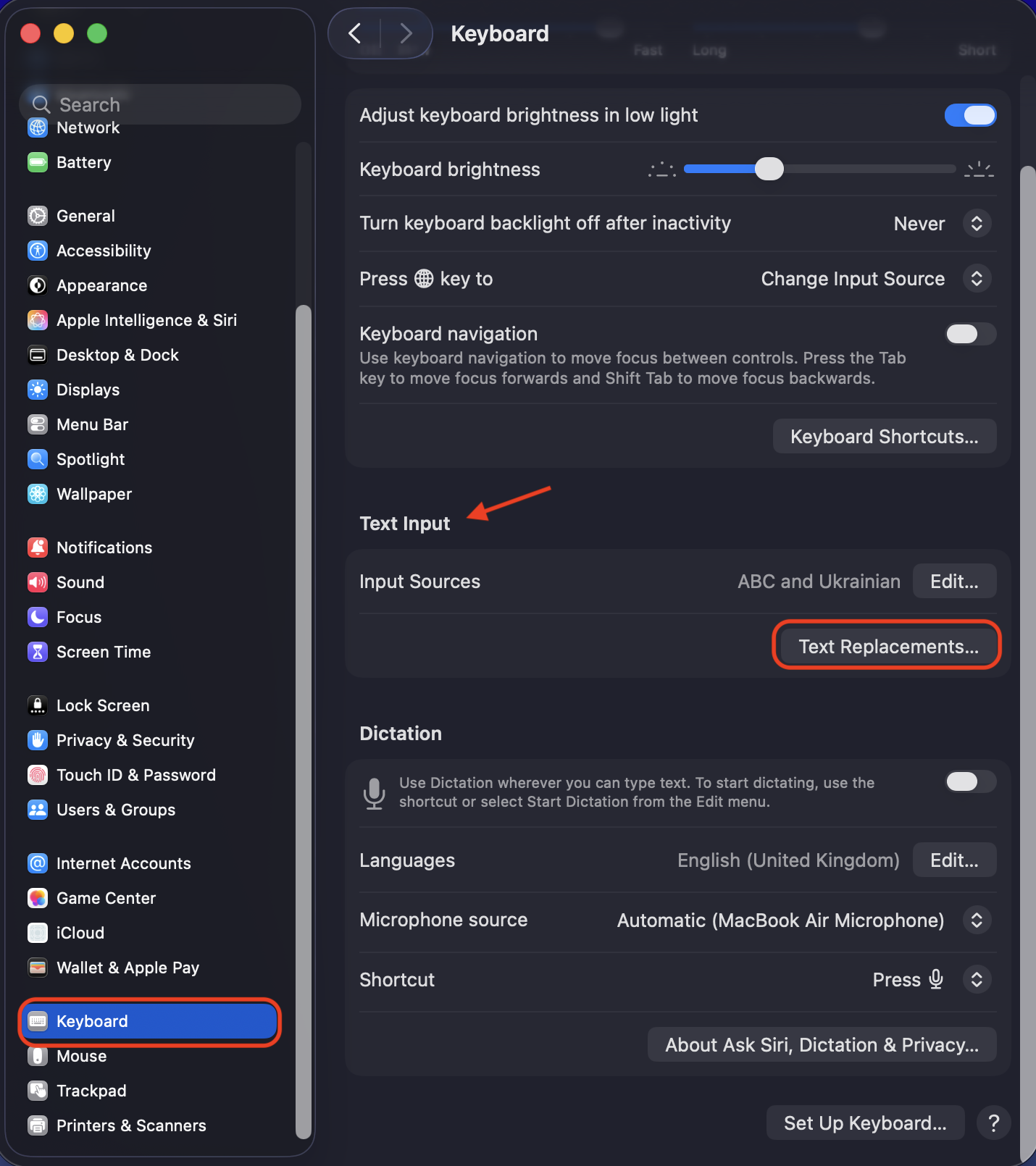Enable Keyboard navigation

pyautogui.click(x=970, y=334)
